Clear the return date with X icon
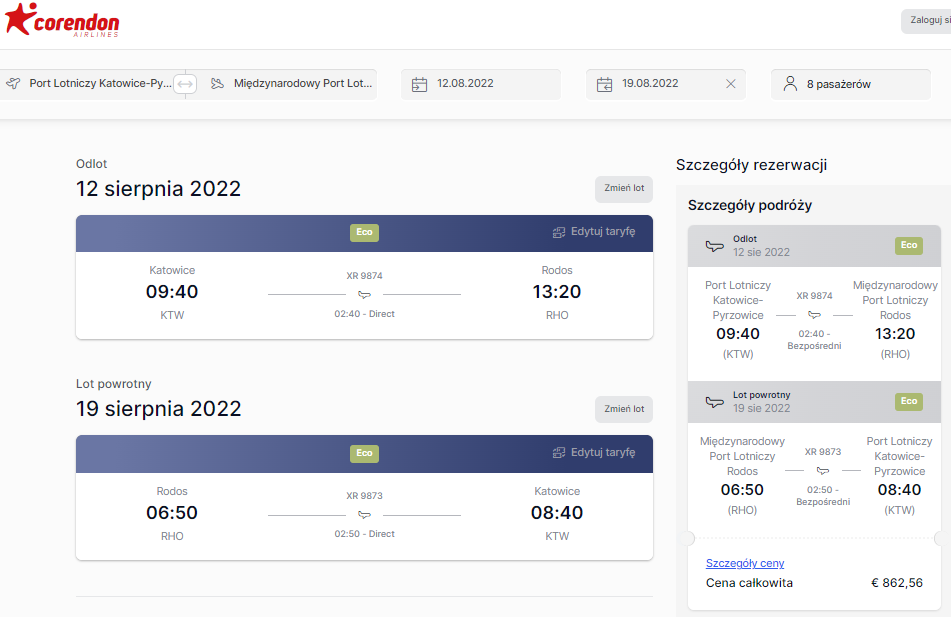This screenshot has height=617, width=951. tap(731, 84)
